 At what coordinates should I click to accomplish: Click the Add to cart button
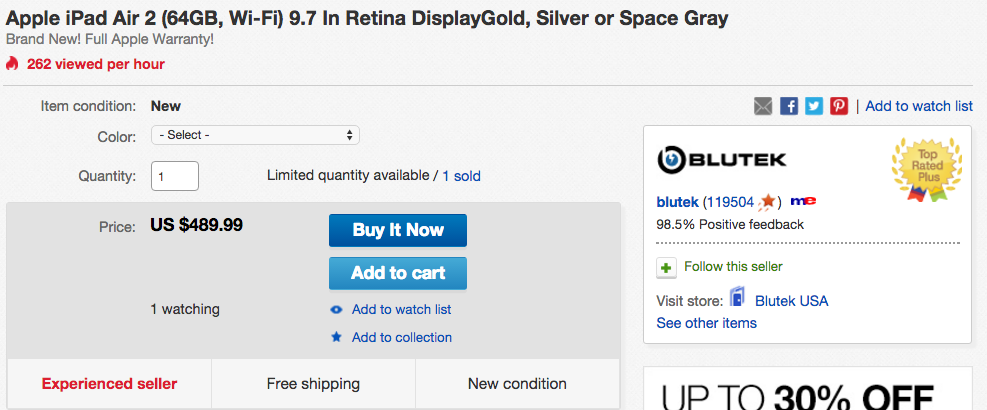tap(398, 273)
